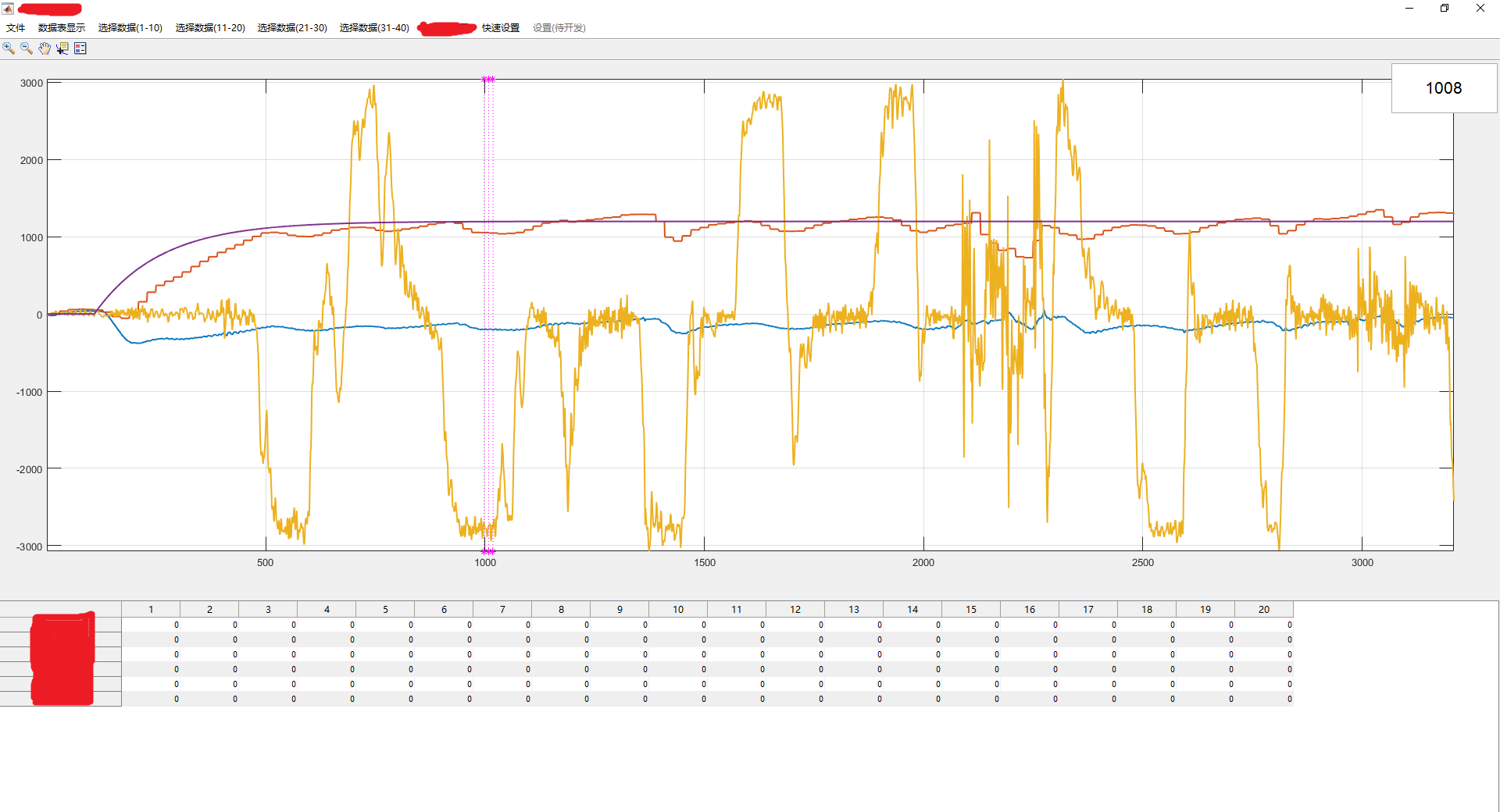The height and width of the screenshot is (812, 1500).
Task: Select table column header 7
Action: (502, 609)
